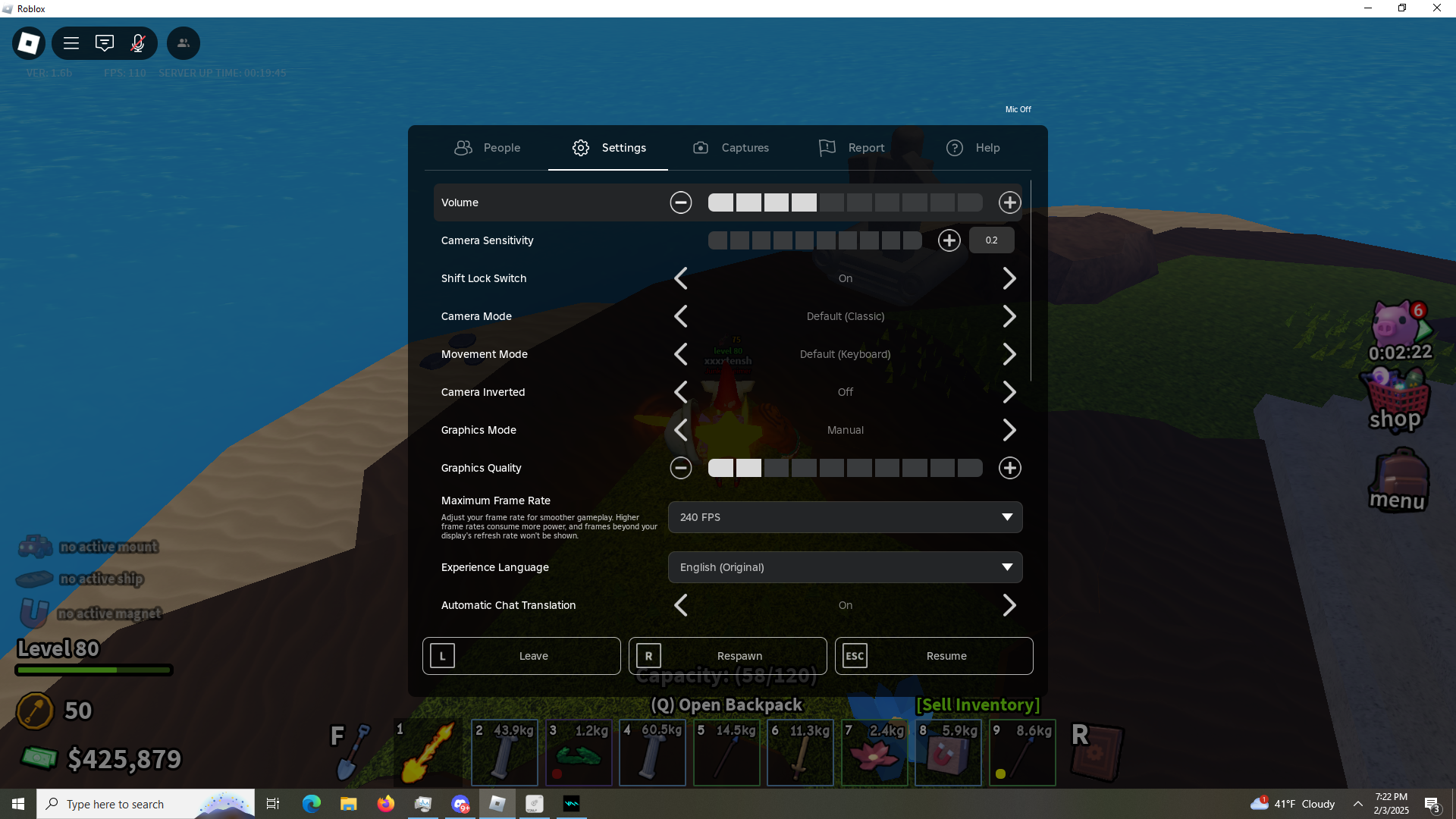
Task: Cycle Movement Mode to next option
Action: (x=1009, y=354)
